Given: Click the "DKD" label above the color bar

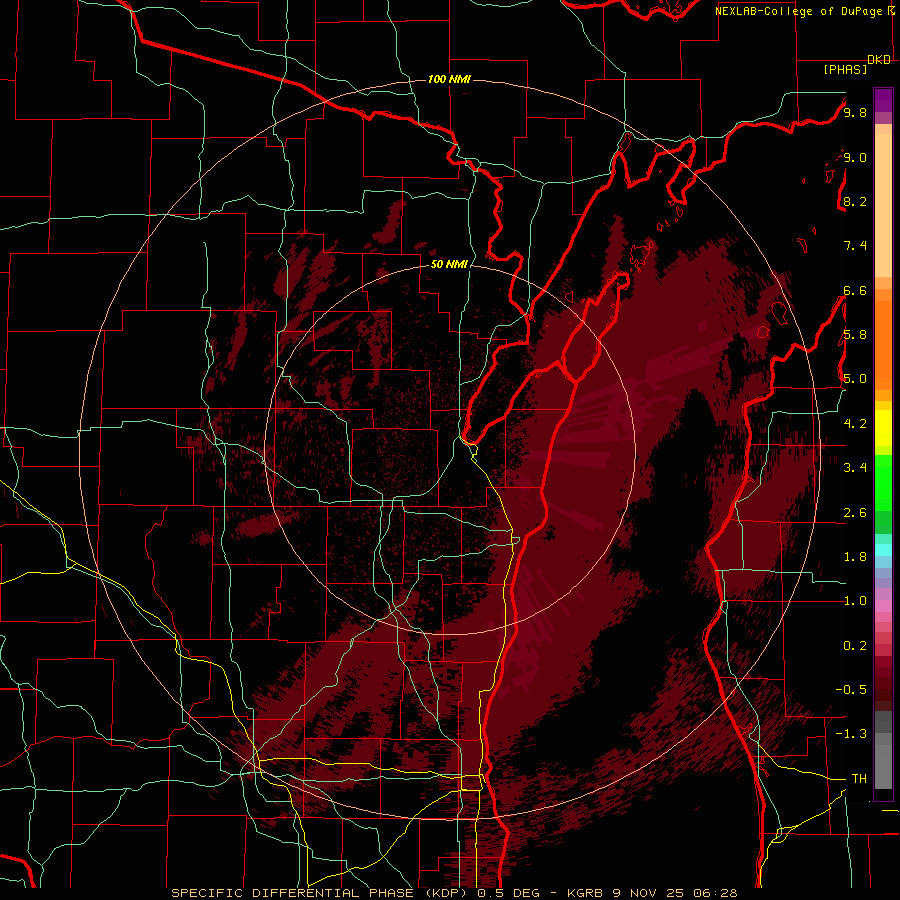Looking at the screenshot, I should coord(879,60).
